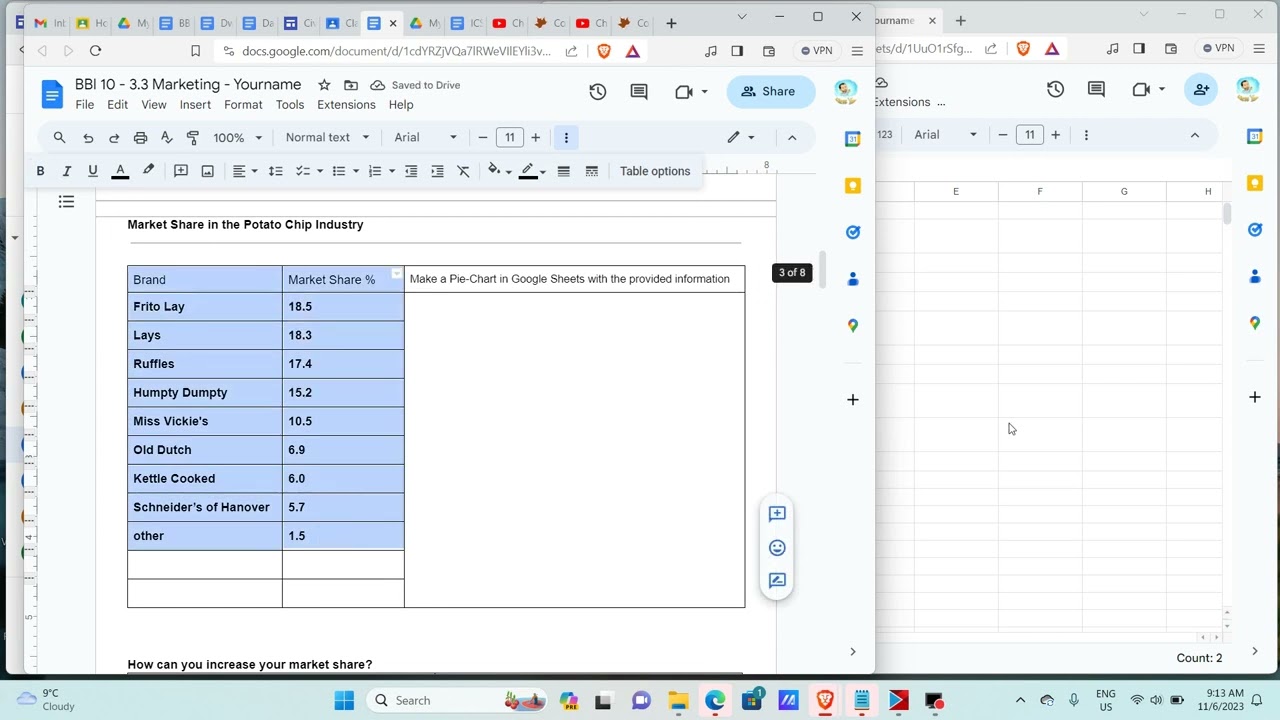The width and height of the screenshot is (1280, 720).
Task: Open Google Maps in Docs side panel
Action: point(853,325)
